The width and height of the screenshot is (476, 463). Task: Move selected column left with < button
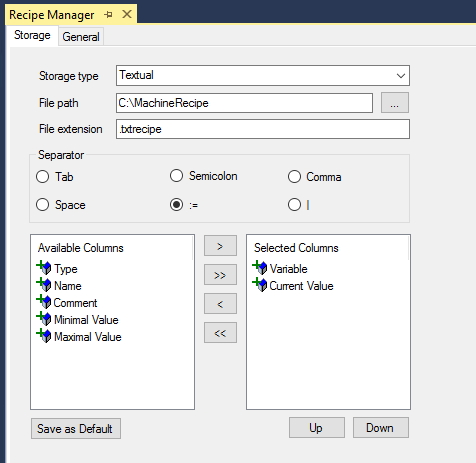220,304
